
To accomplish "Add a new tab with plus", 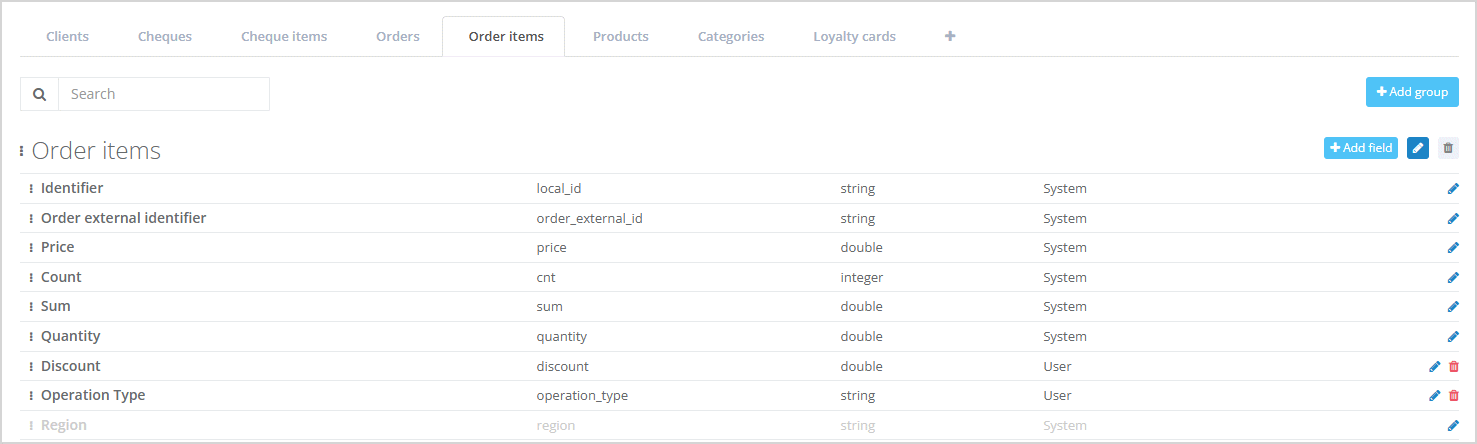I will (x=950, y=36).
